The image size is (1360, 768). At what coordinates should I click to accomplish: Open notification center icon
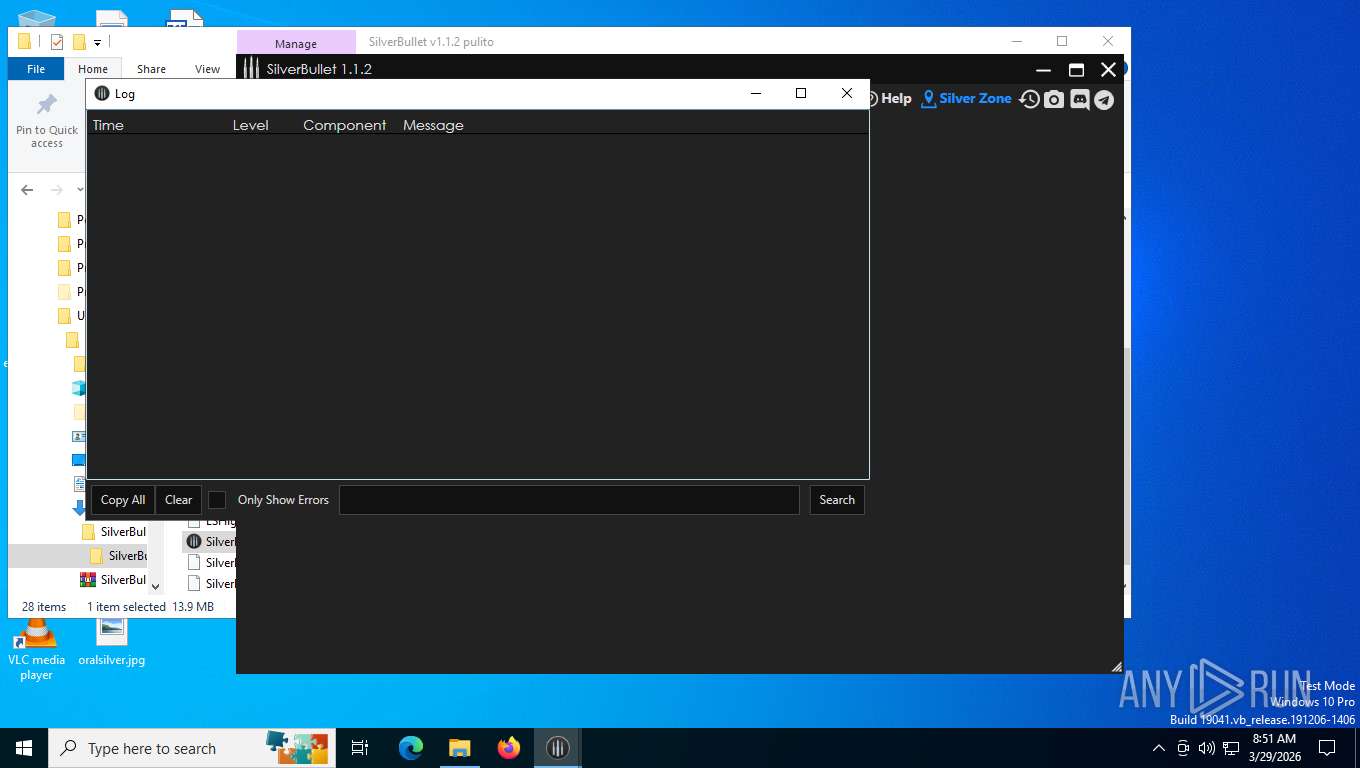[1327, 748]
